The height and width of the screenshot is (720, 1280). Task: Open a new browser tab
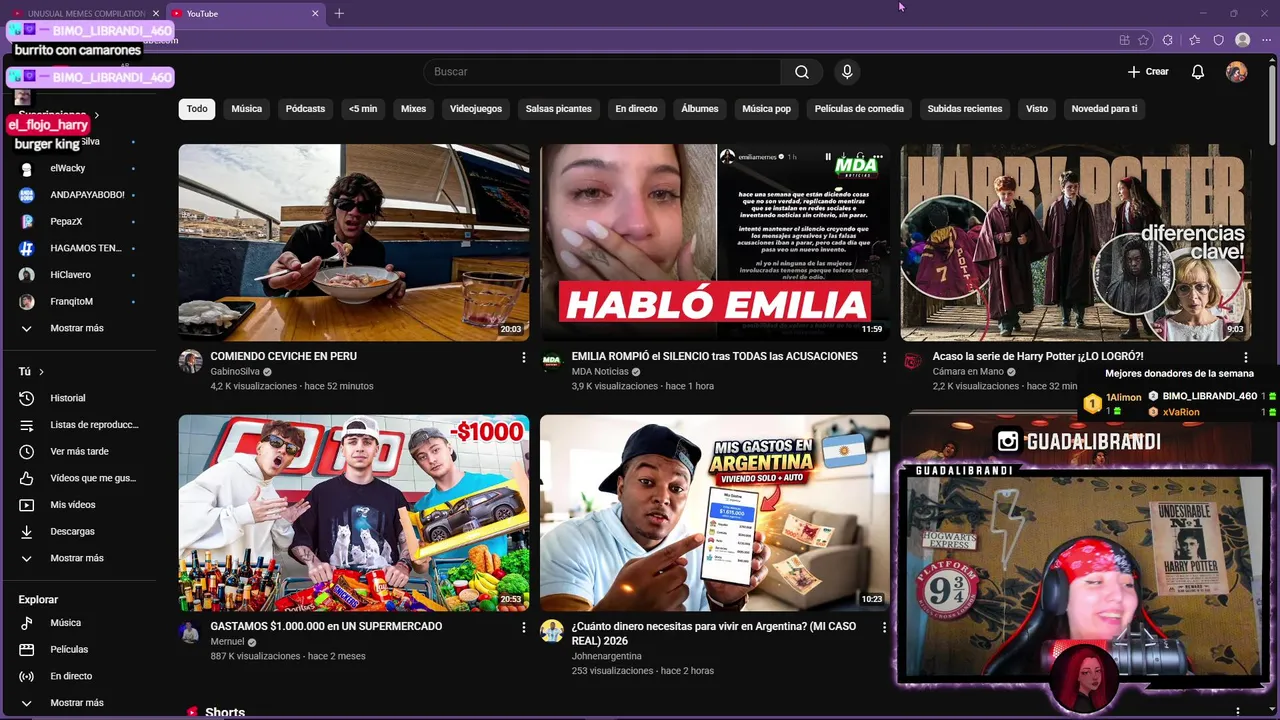click(x=339, y=13)
